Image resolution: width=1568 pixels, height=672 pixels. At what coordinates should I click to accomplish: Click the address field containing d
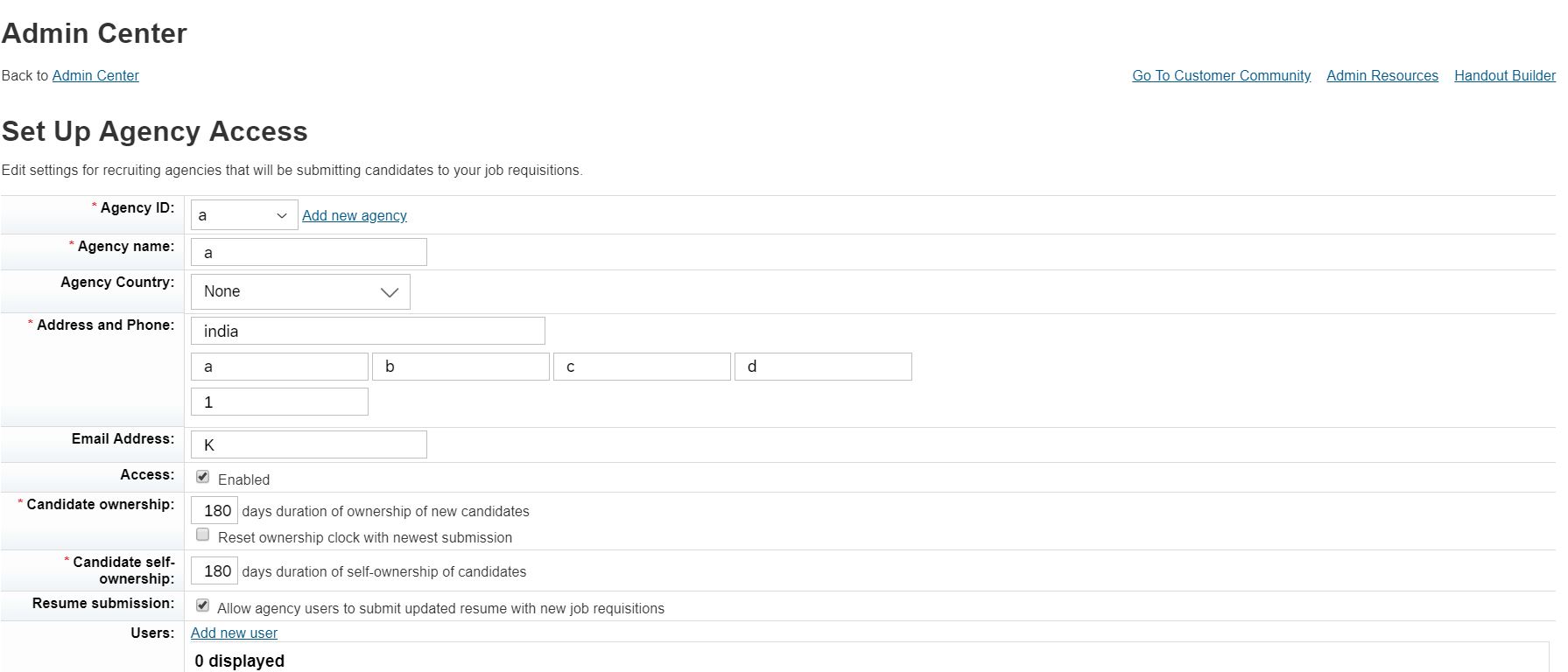pyautogui.click(x=823, y=367)
